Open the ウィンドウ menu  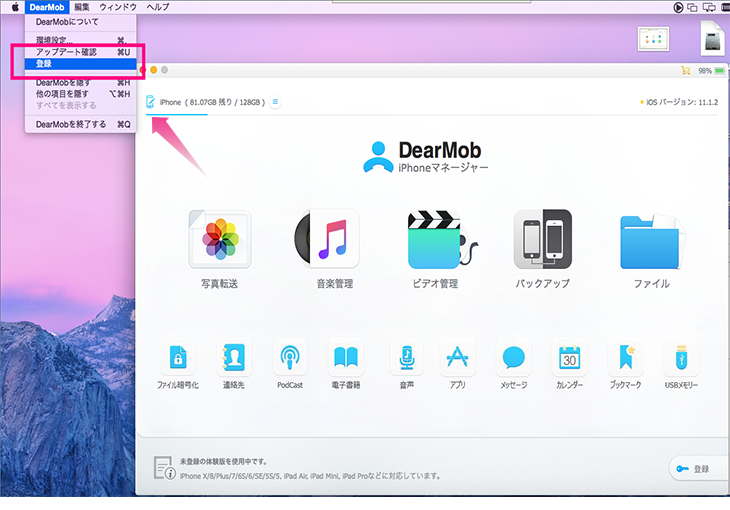coord(118,7)
